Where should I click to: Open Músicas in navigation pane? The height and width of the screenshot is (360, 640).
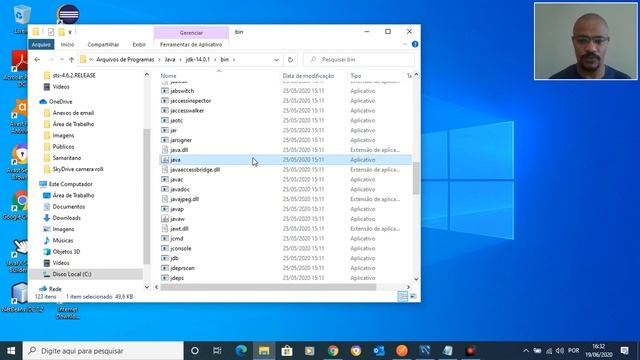tap(62, 240)
